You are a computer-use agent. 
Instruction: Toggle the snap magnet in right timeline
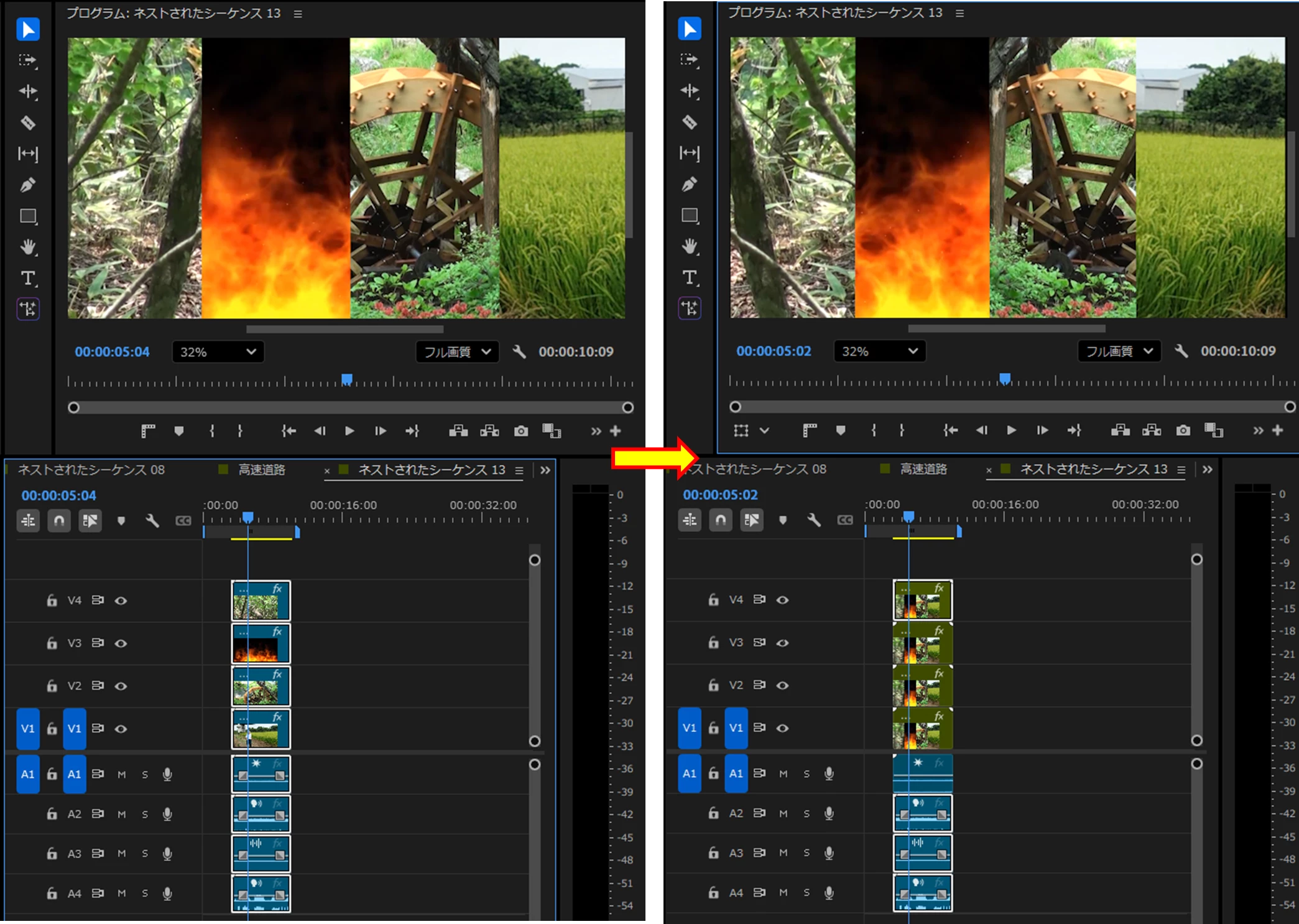(x=721, y=520)
